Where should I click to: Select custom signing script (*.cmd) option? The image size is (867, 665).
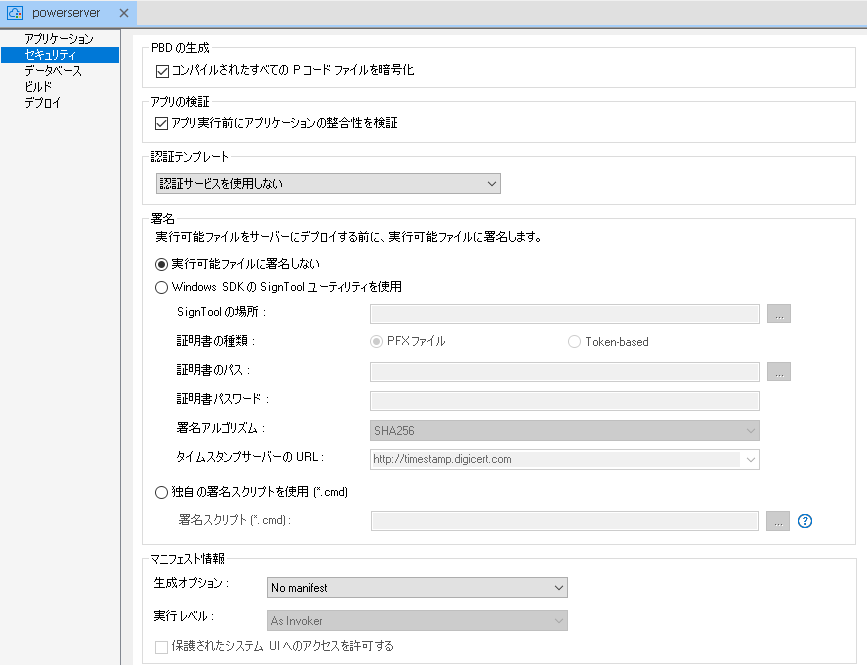coord(161,491)
